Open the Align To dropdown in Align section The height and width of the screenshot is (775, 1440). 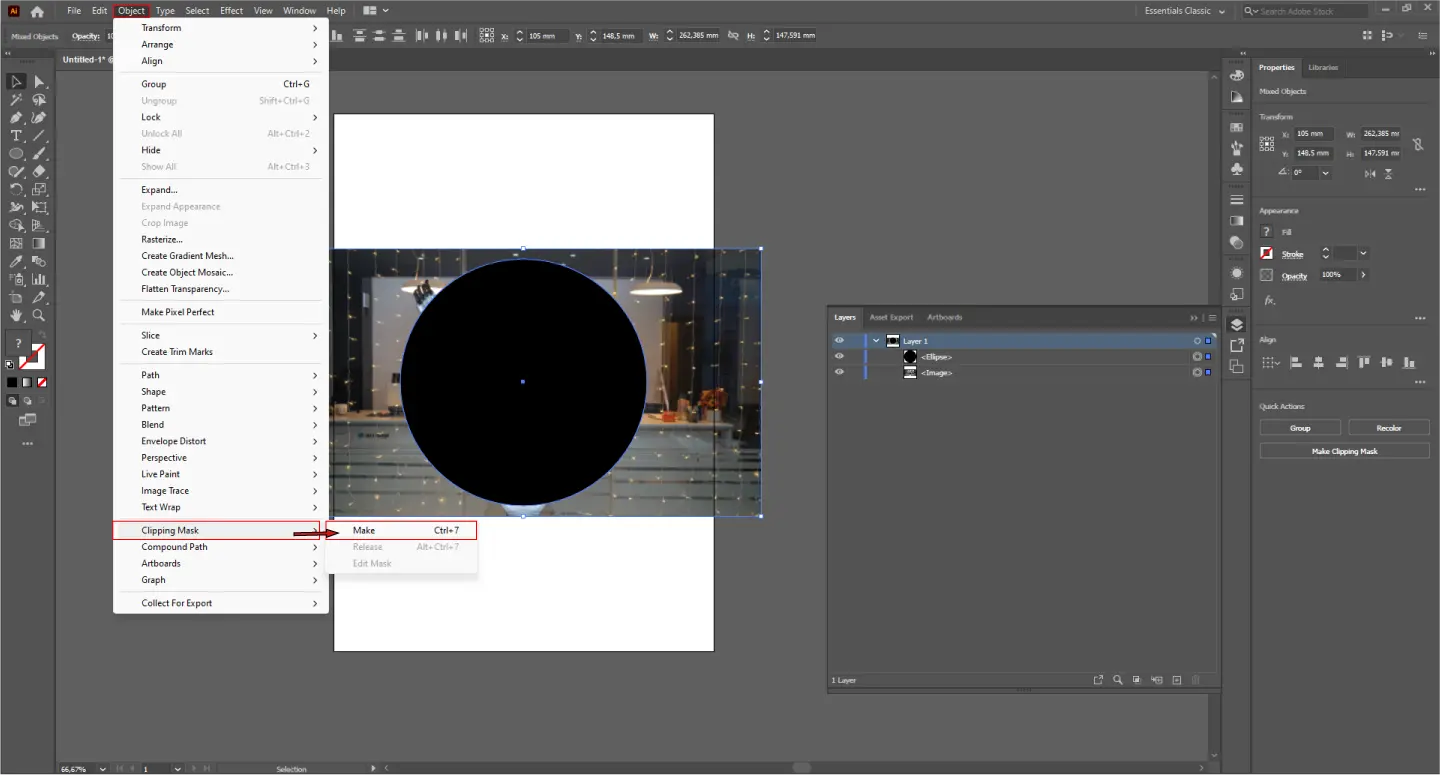pyautogui.click(x=1269, y=362)
